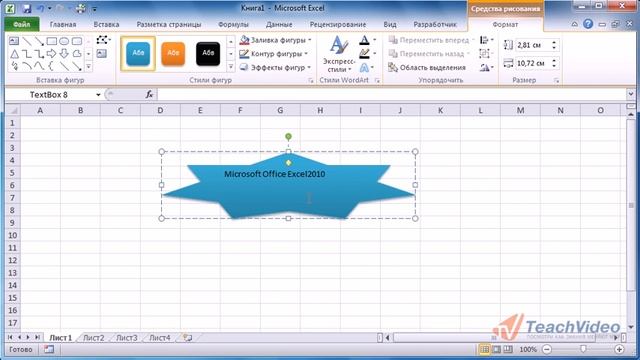Click the shape's green rotation handle
Screen dimensions: 640x360
click(288, 136)
